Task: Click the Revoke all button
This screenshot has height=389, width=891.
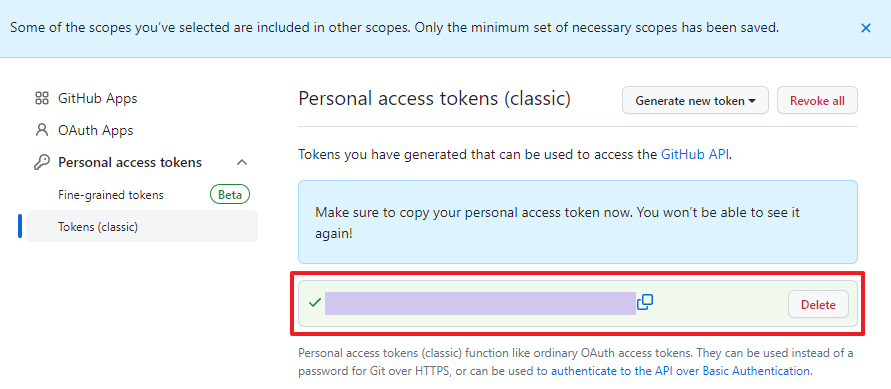Action: click(817, 101)
